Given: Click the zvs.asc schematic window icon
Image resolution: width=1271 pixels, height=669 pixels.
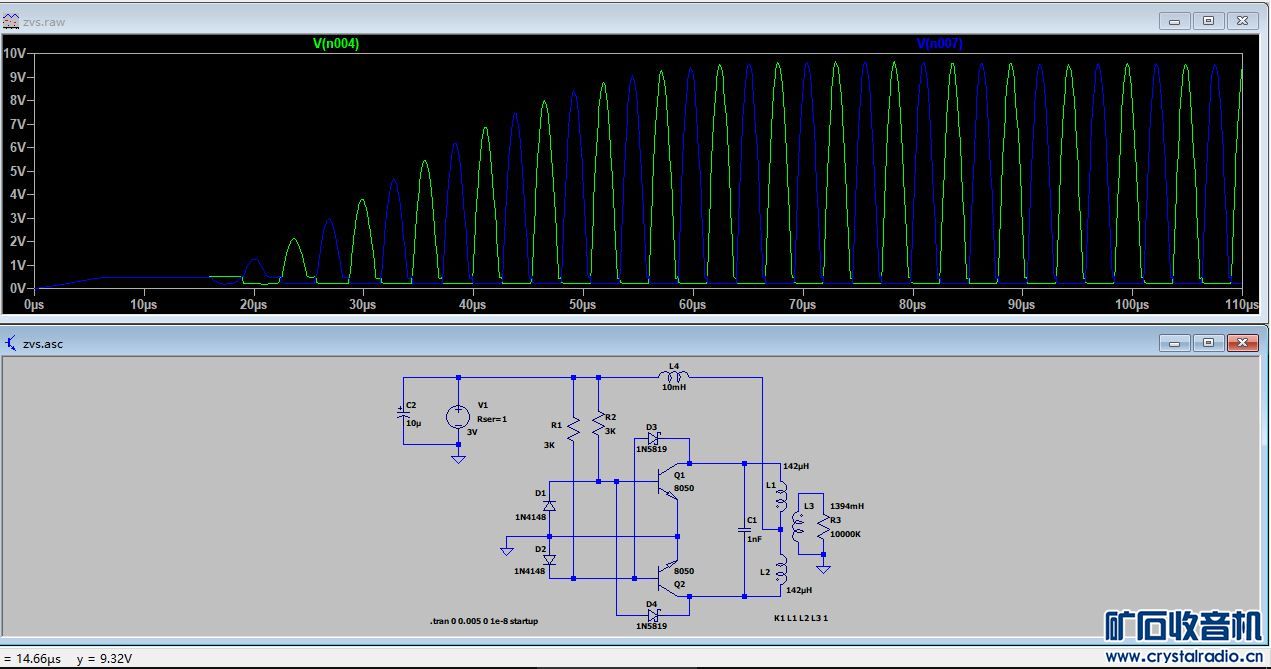Looking at the screenshot, I should [x=11, y=343].
